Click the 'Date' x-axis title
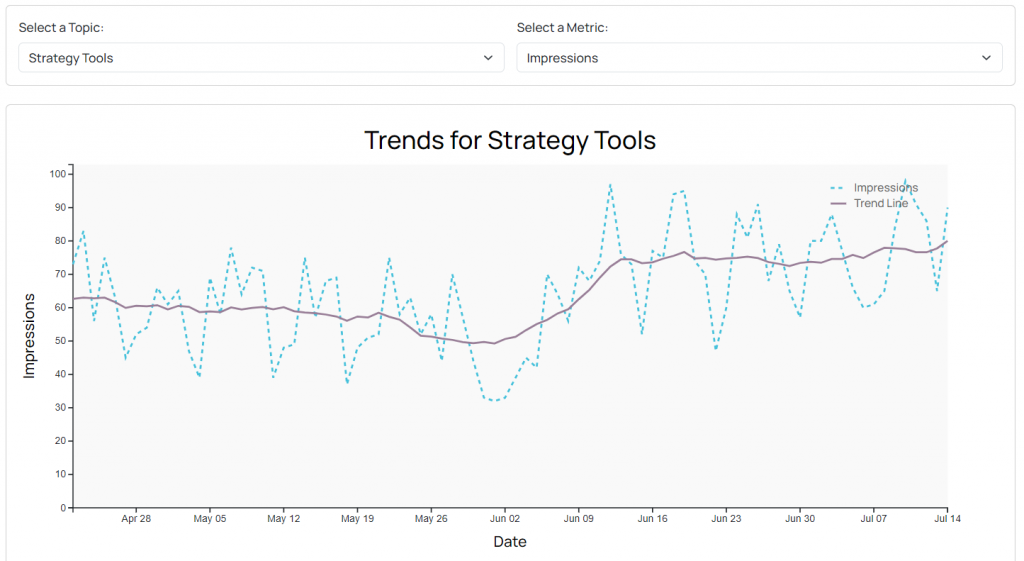1024x561 pixels. pyautogui.click(x=510, y=542)
